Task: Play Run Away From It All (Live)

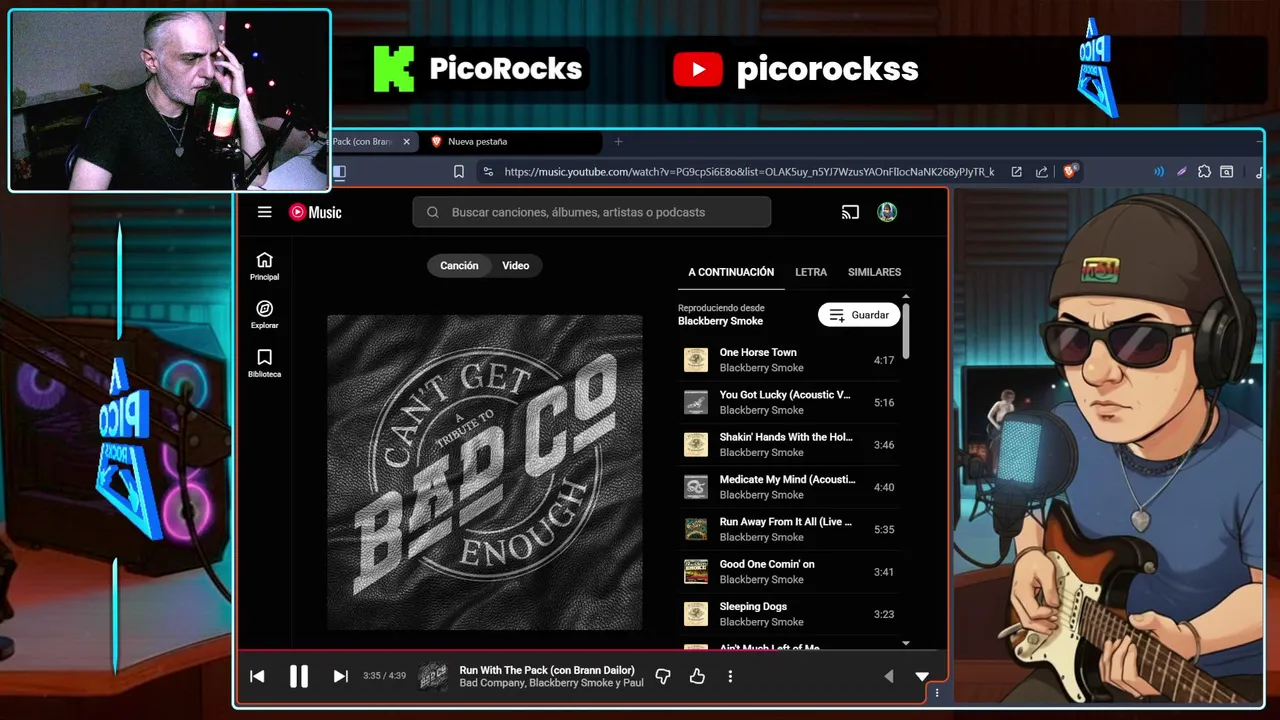Action: [x=788, y=529]
